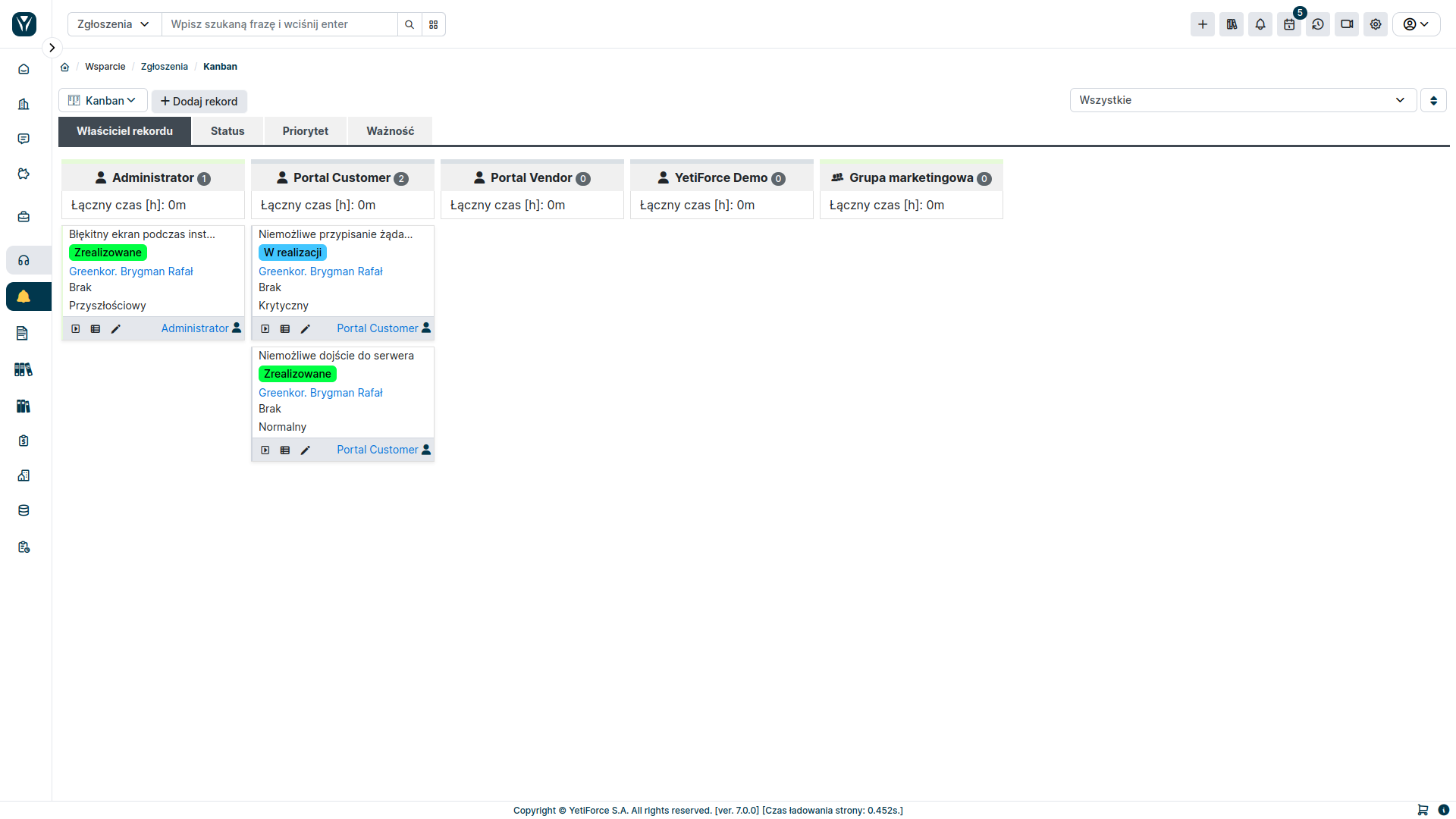Edit Niemożliwe dojście do serwera card

pyautogui.click(x=306, y=450)
